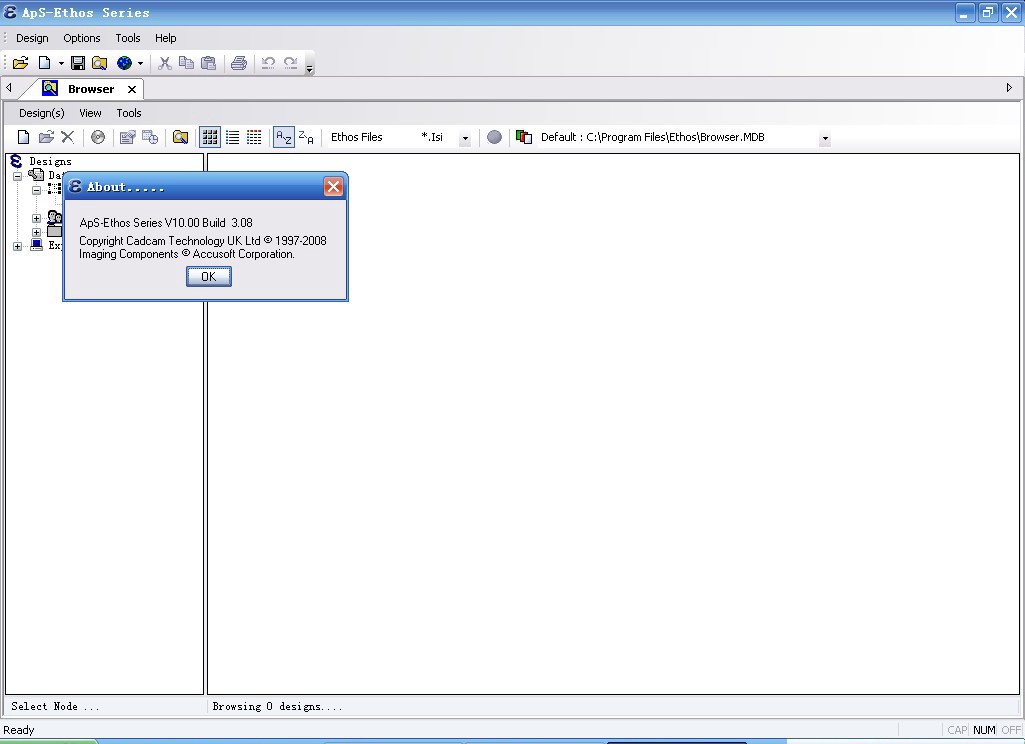Open the Browser Tools menu beside View
Image resolution: width=1025 pixels, height=744 pixels.
pos(129,113)
